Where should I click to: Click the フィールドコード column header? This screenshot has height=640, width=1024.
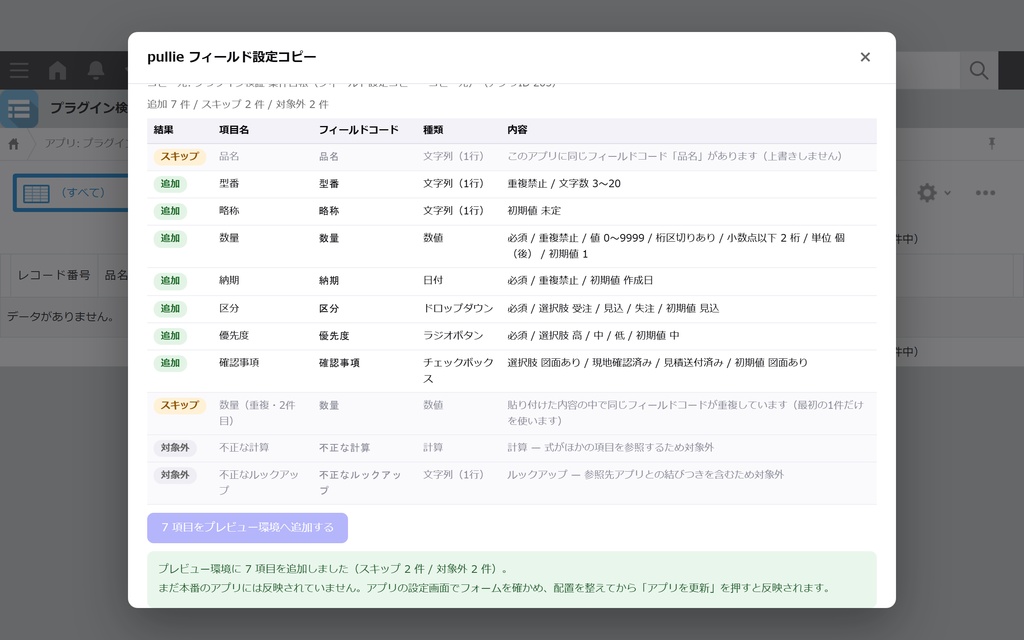359,130
